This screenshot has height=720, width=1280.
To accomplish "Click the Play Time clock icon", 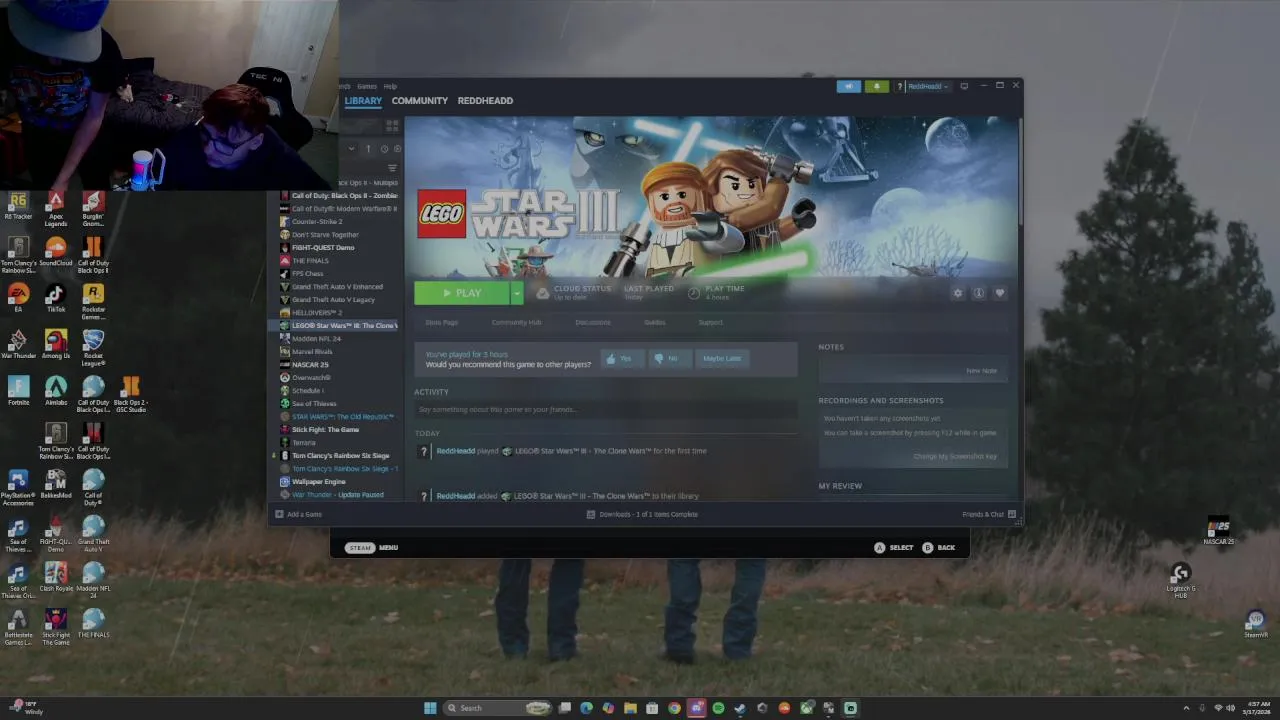I will (x=694, y=293).
